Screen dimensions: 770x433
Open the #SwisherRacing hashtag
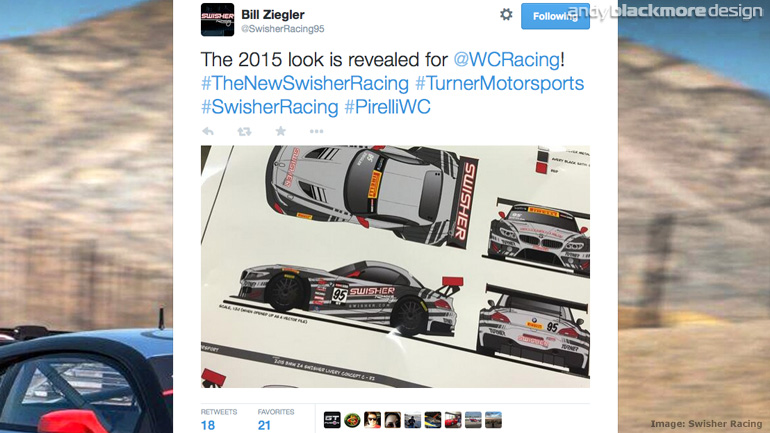(x=270, y=107)
